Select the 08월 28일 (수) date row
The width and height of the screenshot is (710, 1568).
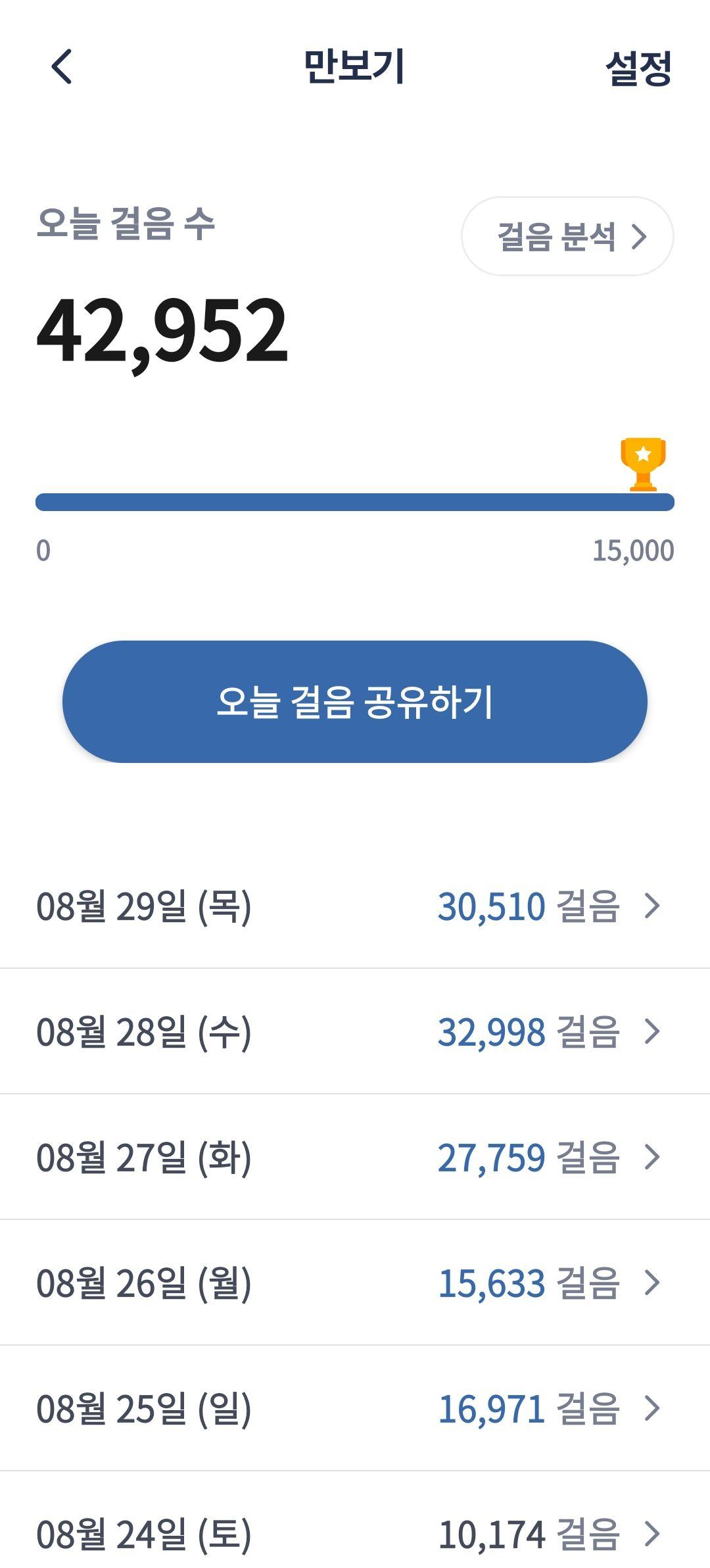coord(355,1031)
